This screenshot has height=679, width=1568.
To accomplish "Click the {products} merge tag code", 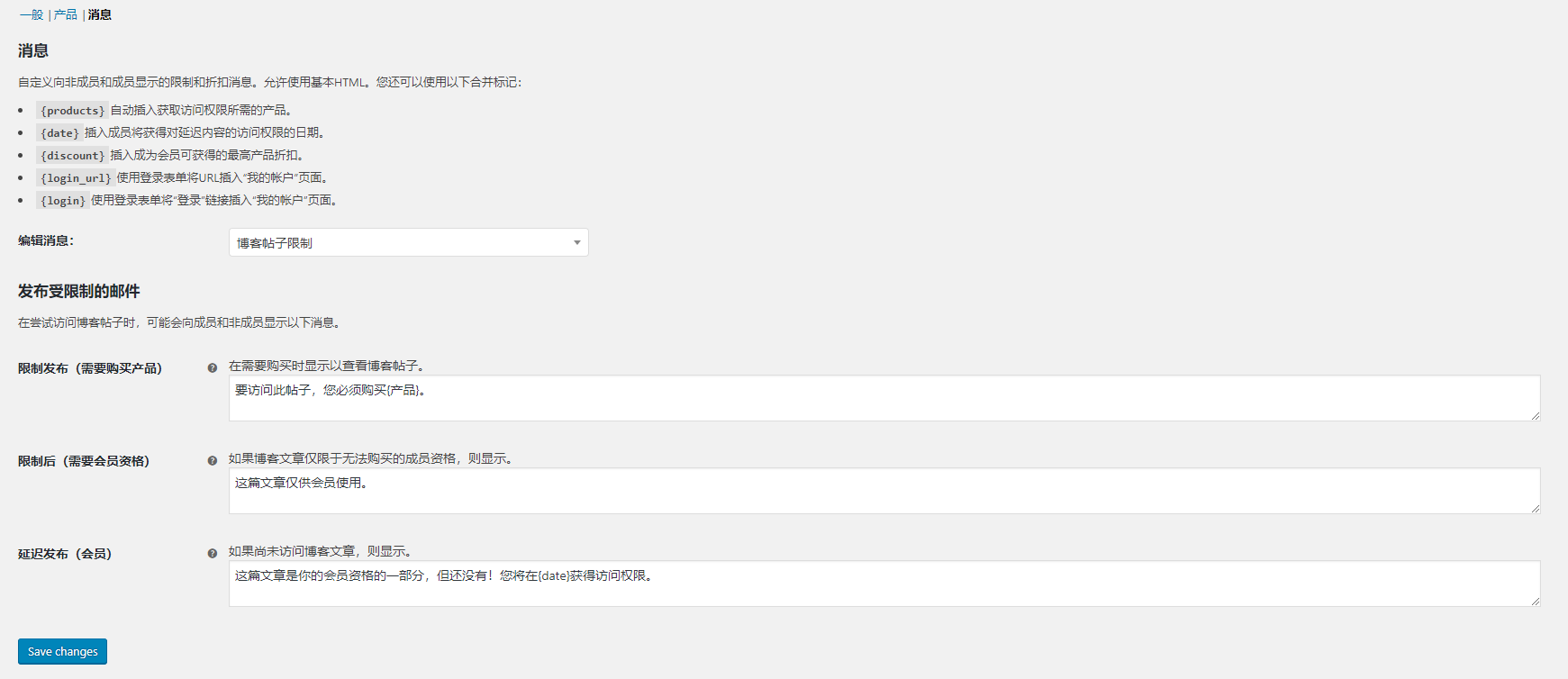I will tap(72, 110).
